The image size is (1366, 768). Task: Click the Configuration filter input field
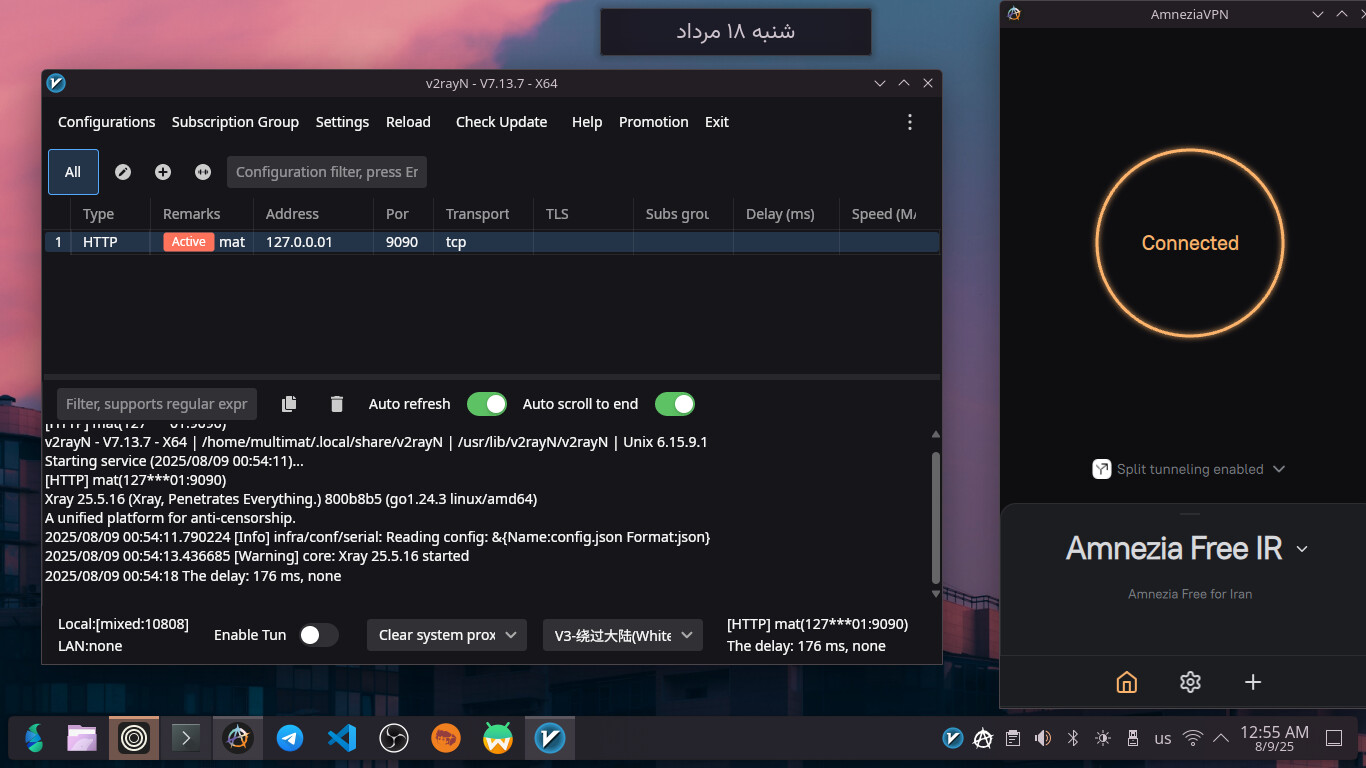pyautogui.click(x=327, y=172)
